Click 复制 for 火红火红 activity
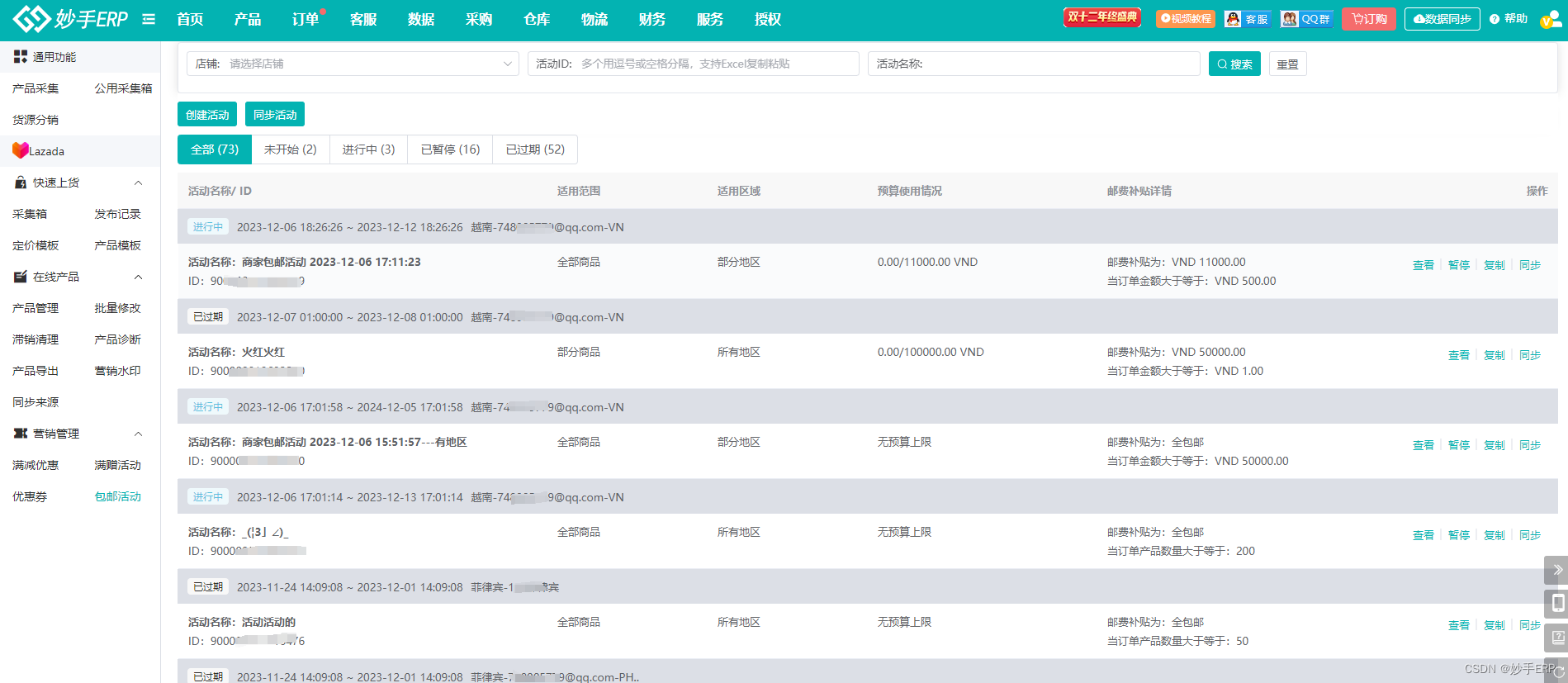The height and width of the screenshot is (683, 1568). (x=1495, y=355)
